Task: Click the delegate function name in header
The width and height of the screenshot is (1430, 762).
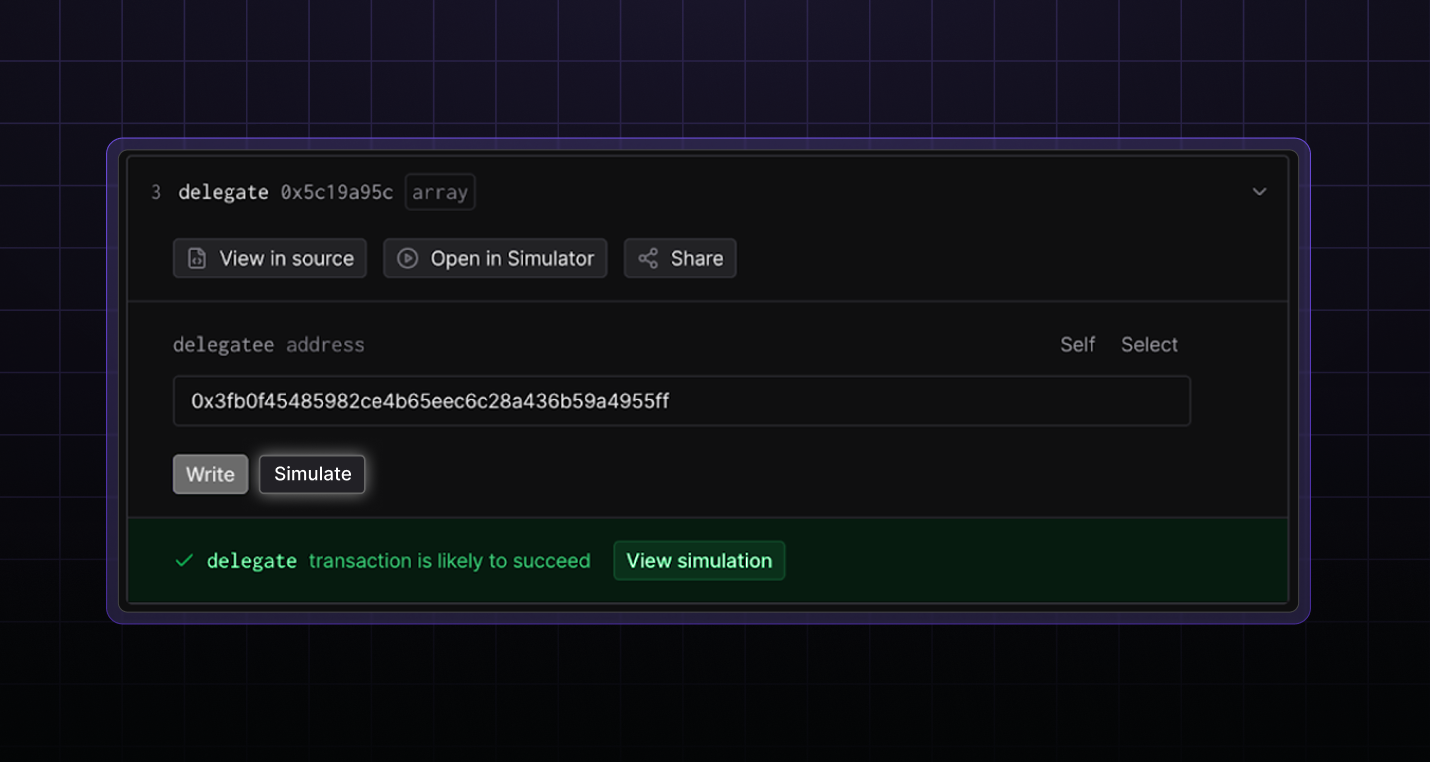Action: point(223,192)
